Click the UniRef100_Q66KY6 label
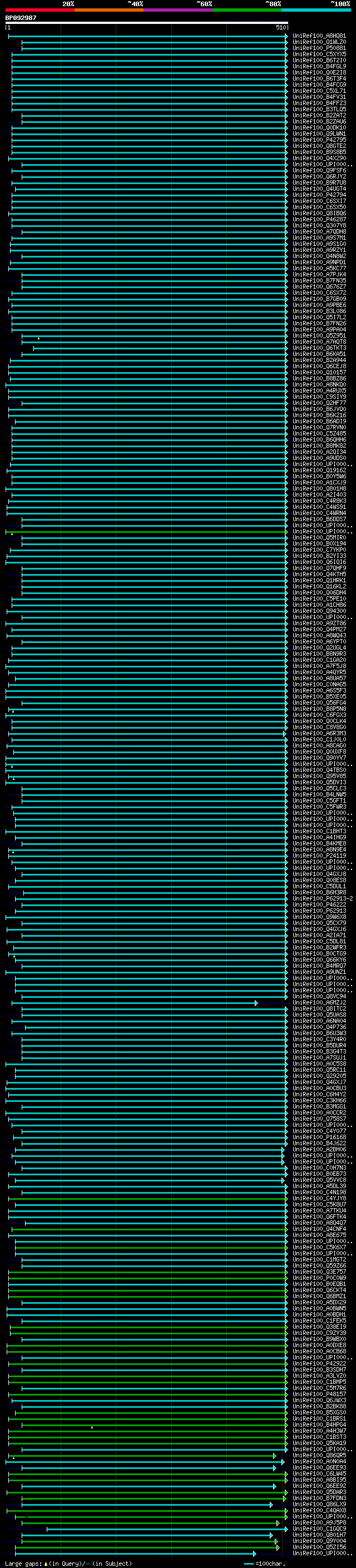 pyautogui.click(x=319, y=960)
